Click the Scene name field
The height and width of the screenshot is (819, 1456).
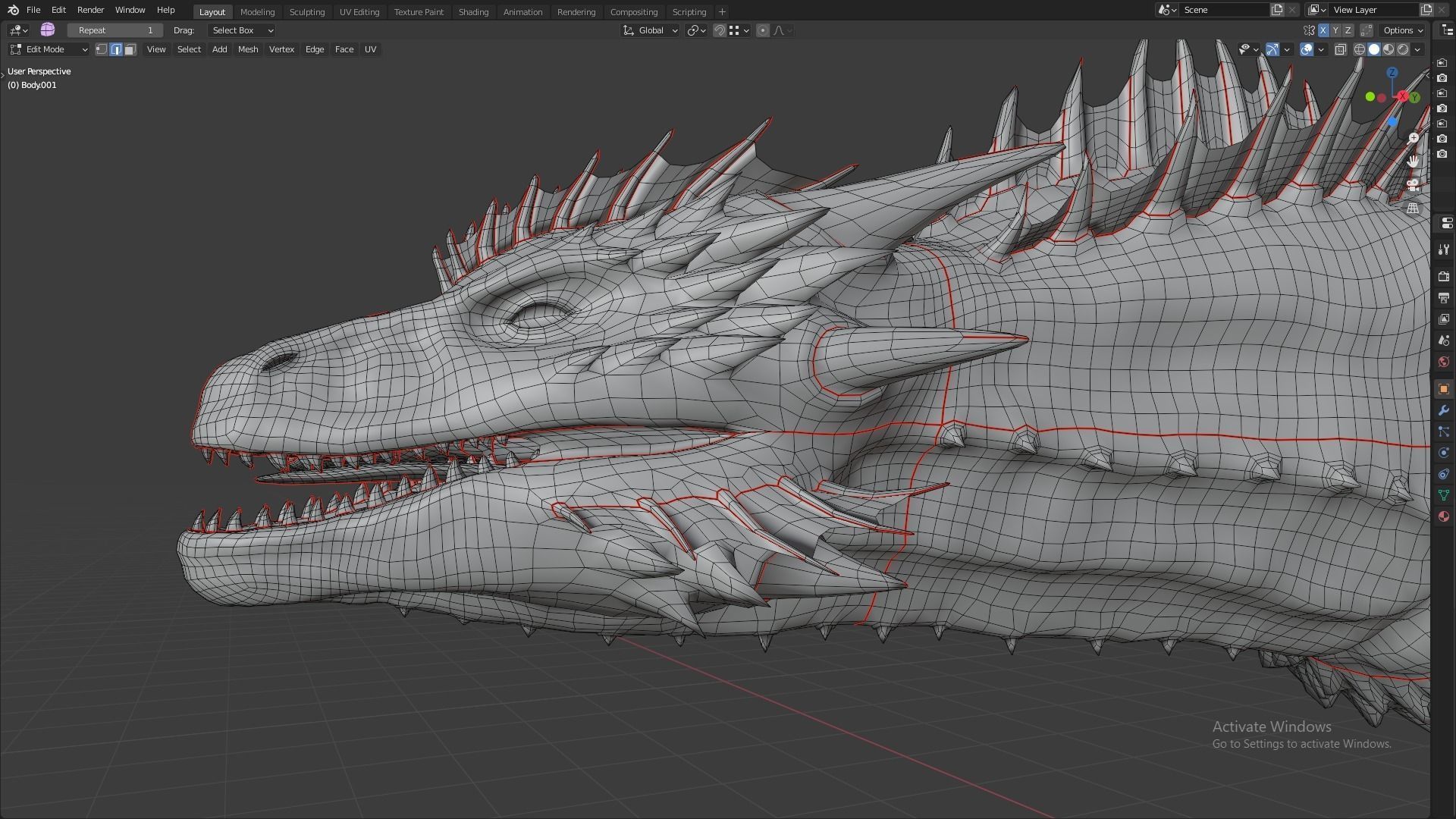(1224, 10)
